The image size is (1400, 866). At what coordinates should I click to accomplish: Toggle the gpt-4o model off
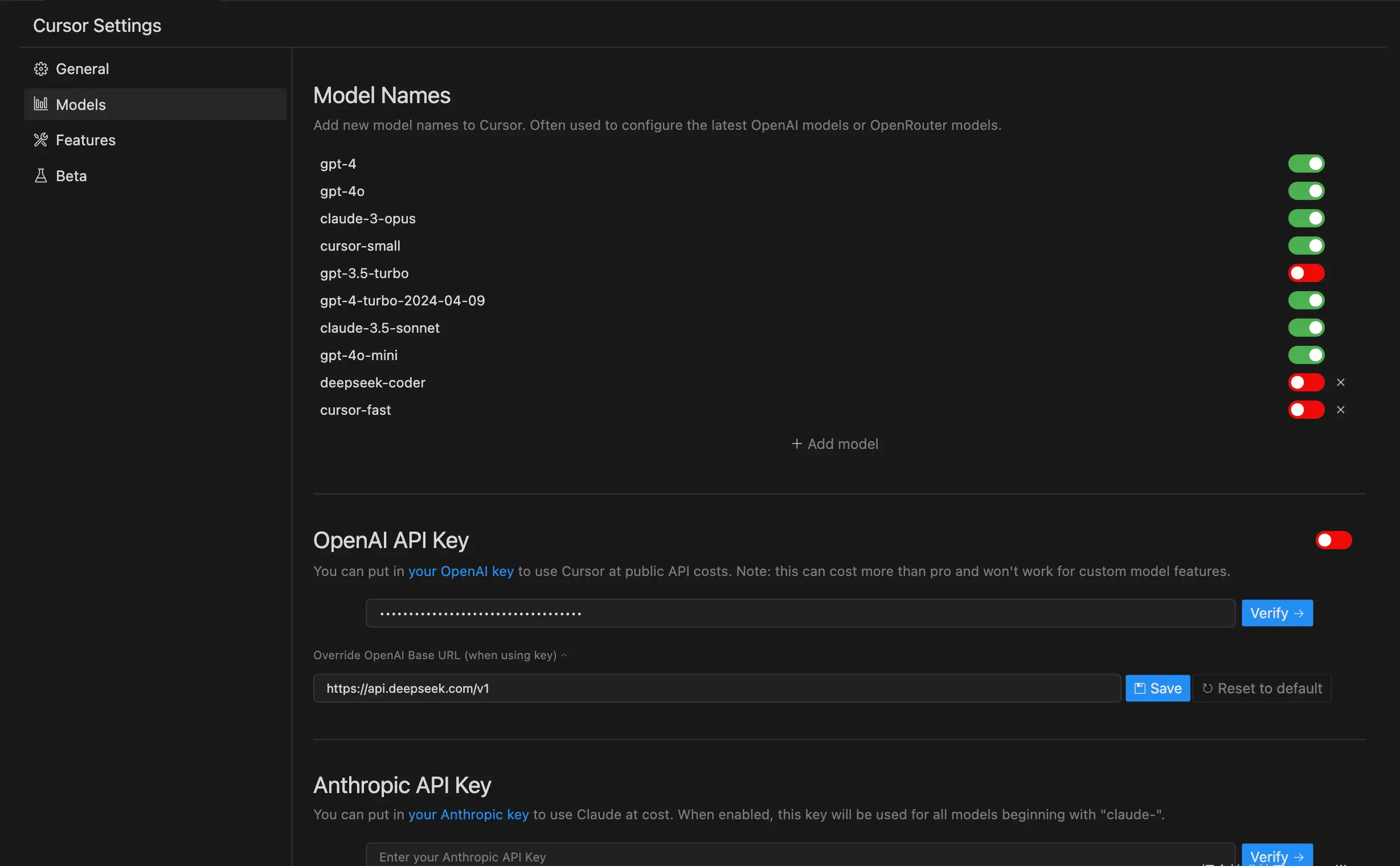click(1305, 191)
